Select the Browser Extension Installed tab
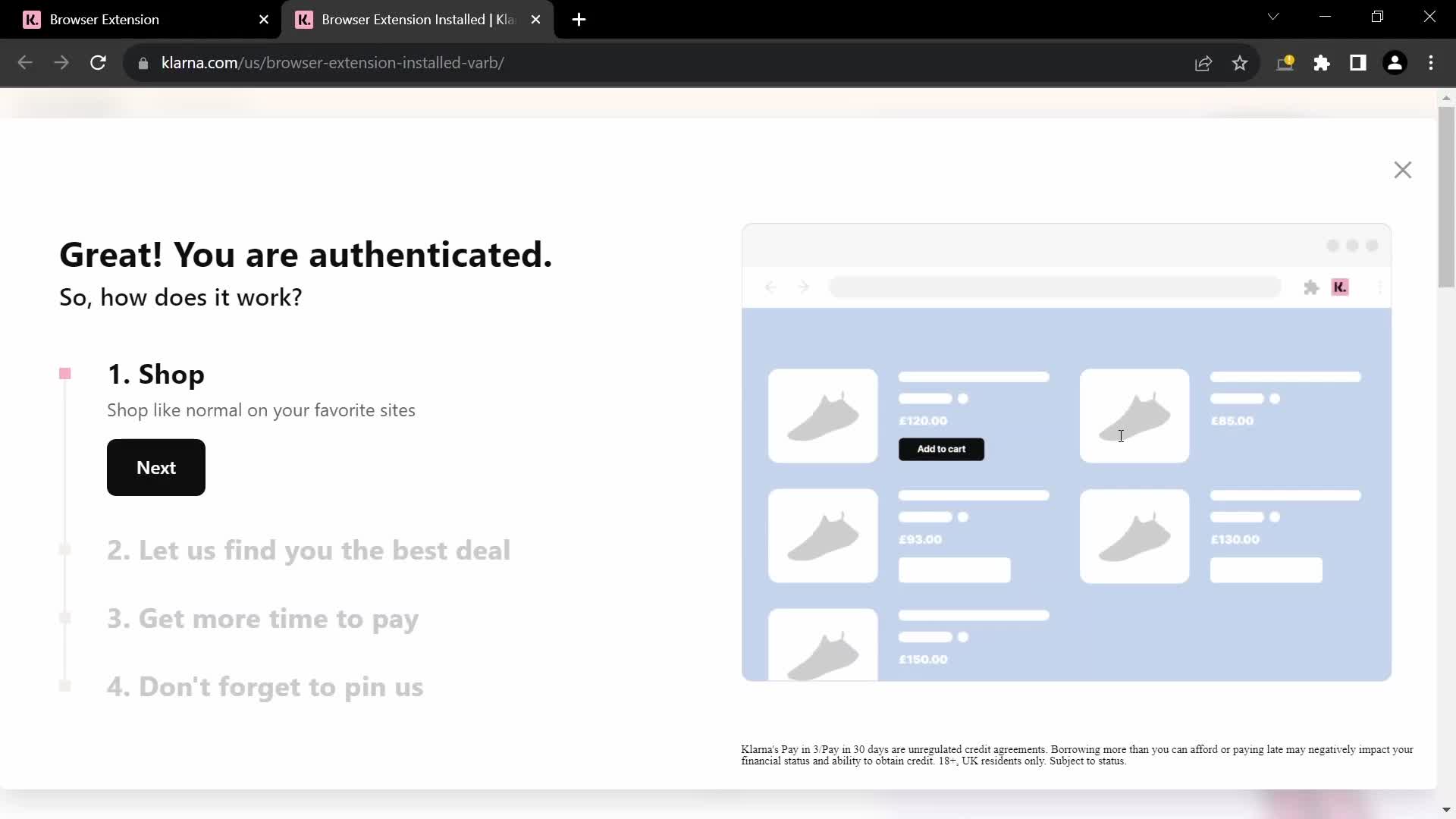1456x819 pixels. pos(417,20)
